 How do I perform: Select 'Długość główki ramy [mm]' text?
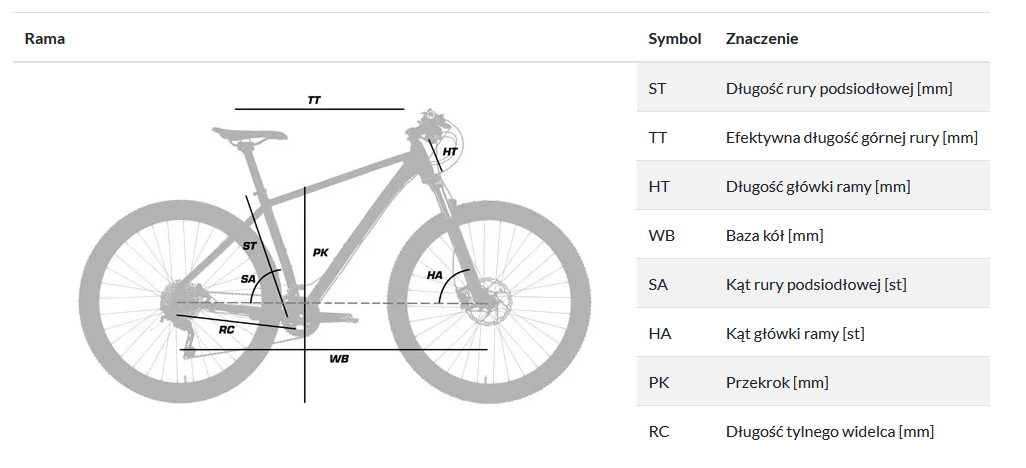817,187
